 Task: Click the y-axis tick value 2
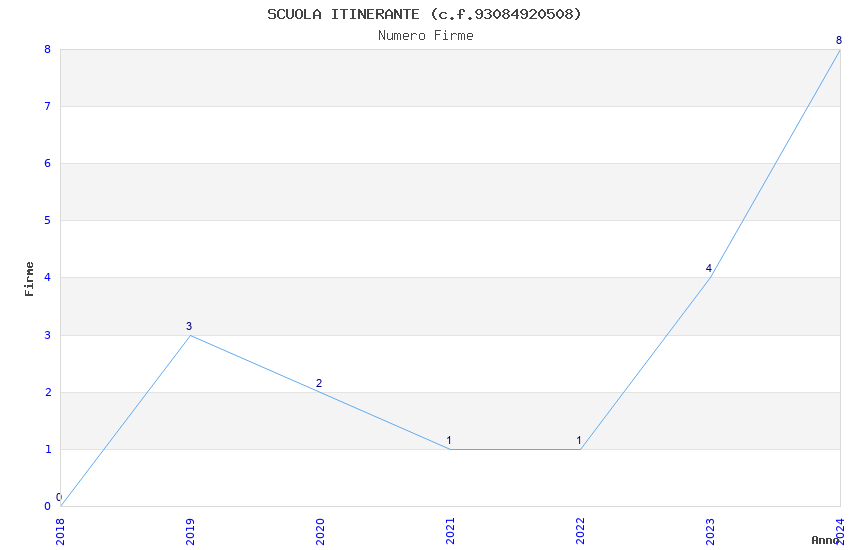[x=48, y=392]
